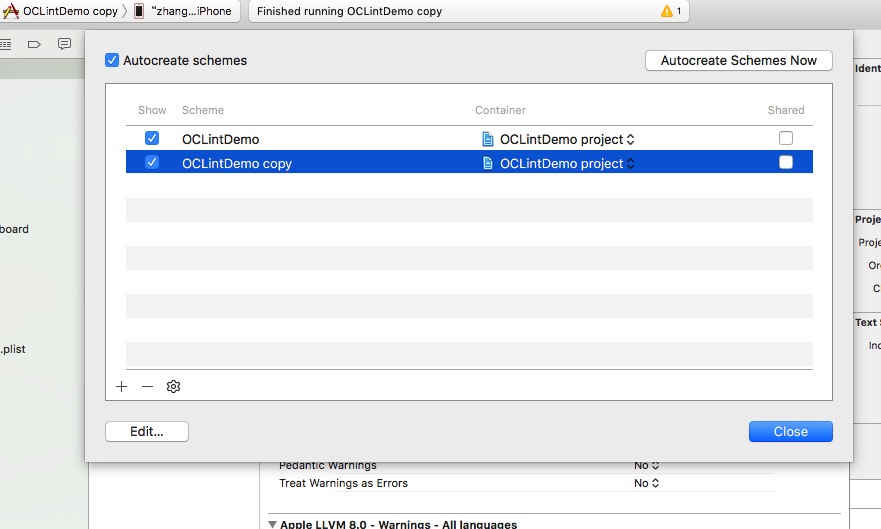Uncheck the Show checkbox for OCLintDemo
This screenshot has height=529, width=881.
click(x=152, y=138)
